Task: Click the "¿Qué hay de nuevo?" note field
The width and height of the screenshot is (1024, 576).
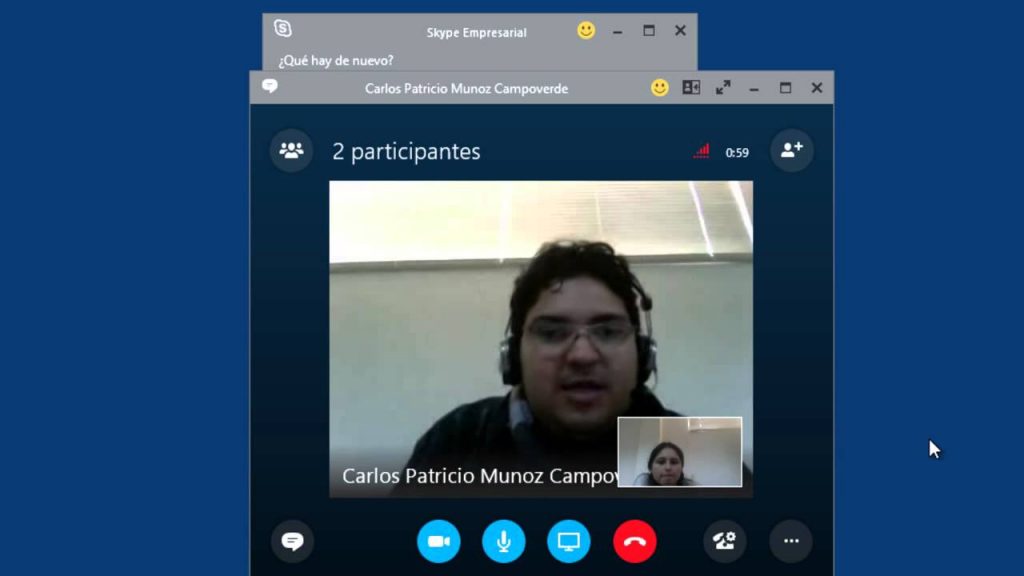Action: [336, 60]
